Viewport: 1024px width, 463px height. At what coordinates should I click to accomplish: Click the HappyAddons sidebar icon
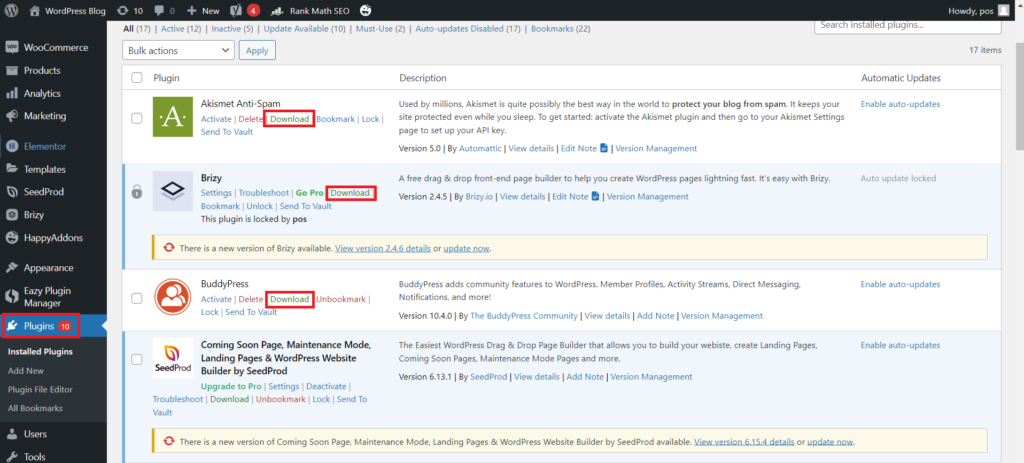pyautogui.click(x=12, y=238)
